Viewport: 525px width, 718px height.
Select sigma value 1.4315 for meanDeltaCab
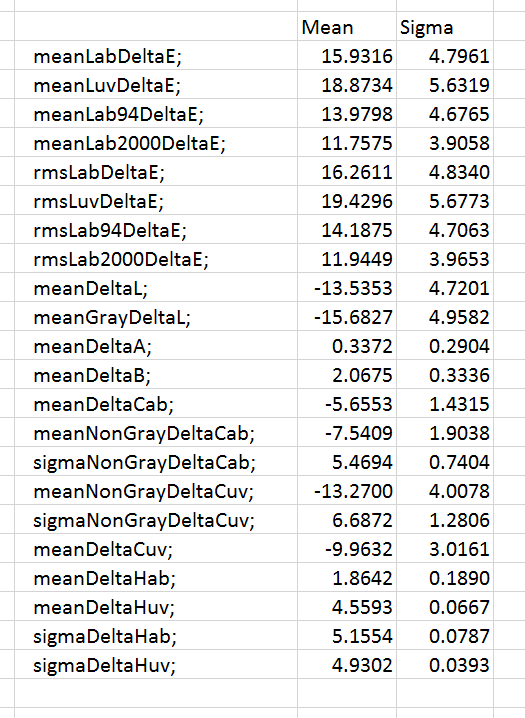(444, 404)
